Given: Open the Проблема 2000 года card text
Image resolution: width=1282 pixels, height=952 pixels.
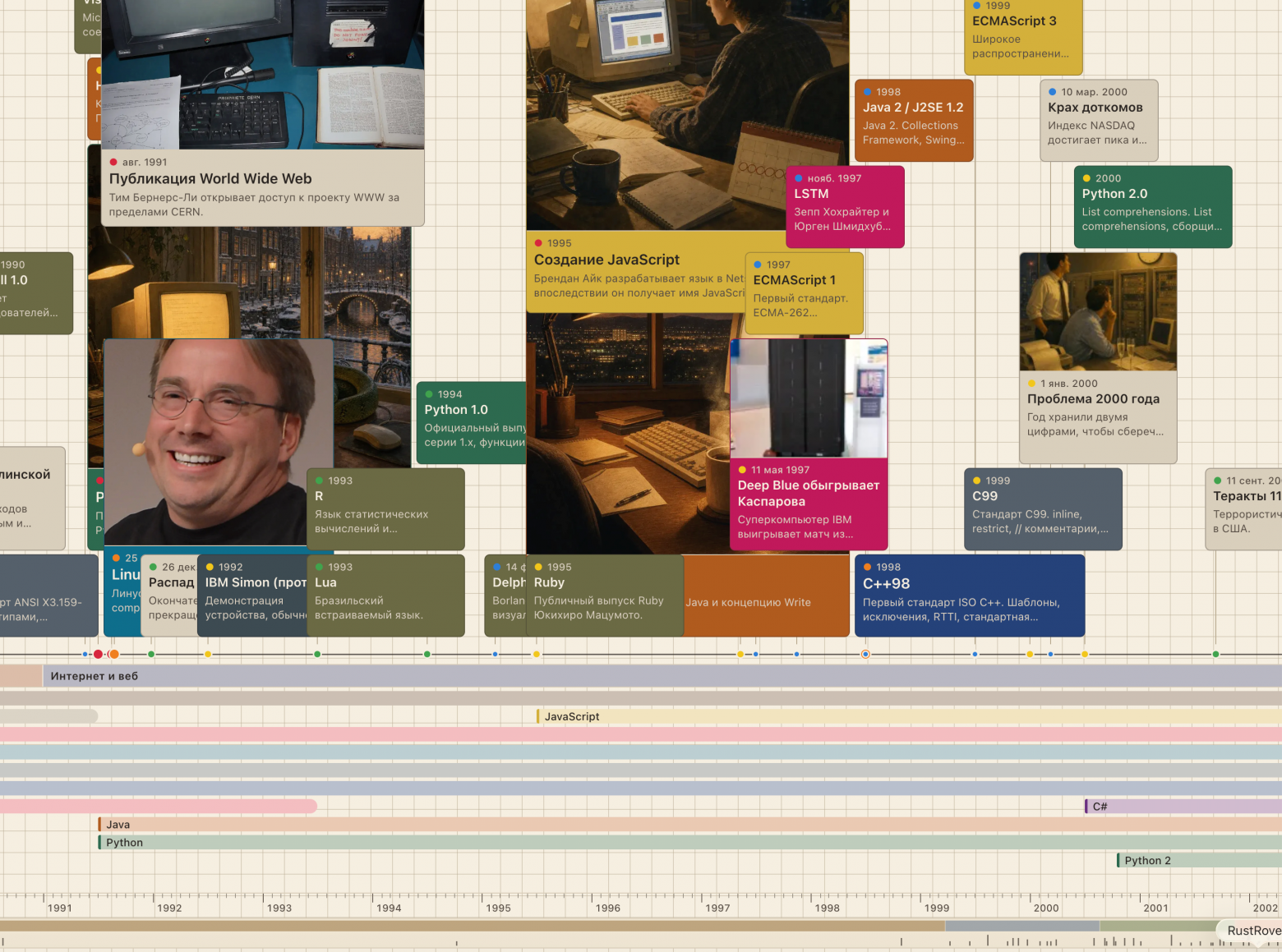Looking at the screenshot, I should click(x=1098, y=416).
